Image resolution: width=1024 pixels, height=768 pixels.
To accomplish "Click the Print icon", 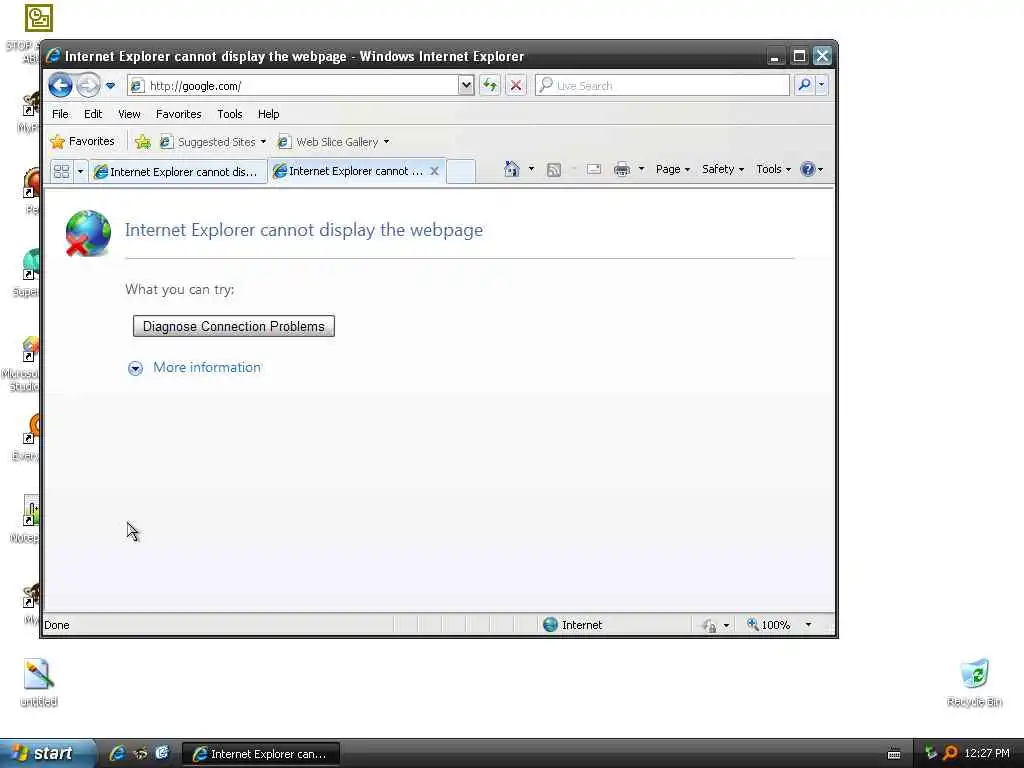I will [622, 169].
